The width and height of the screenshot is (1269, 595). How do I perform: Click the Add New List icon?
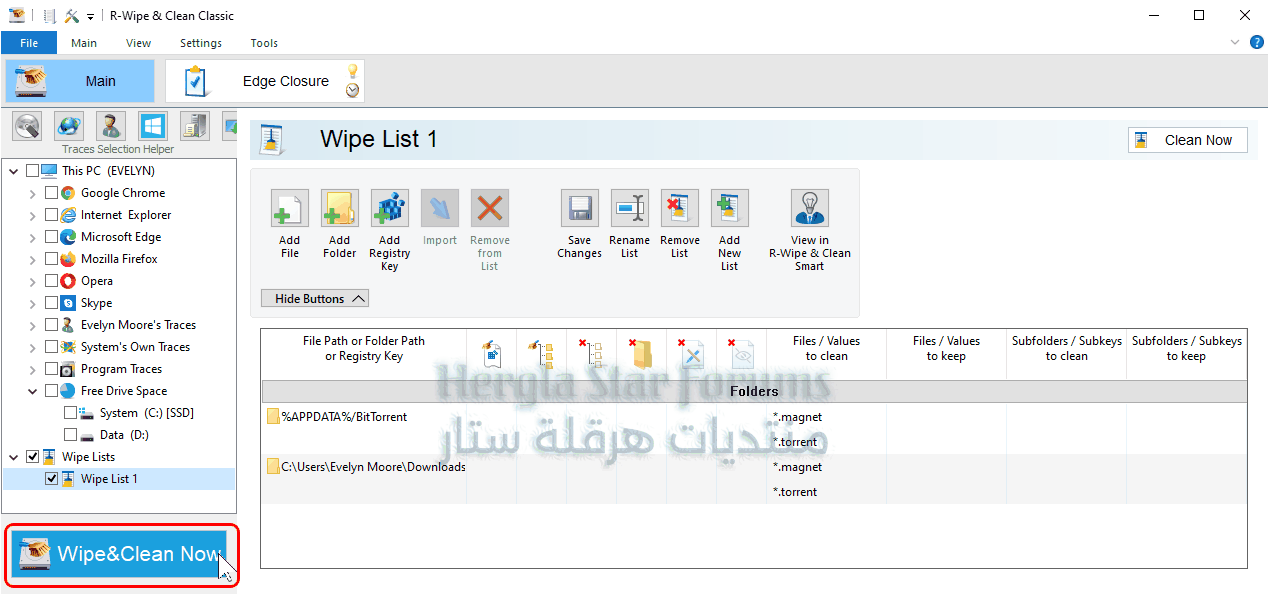(x=730, y=209)
